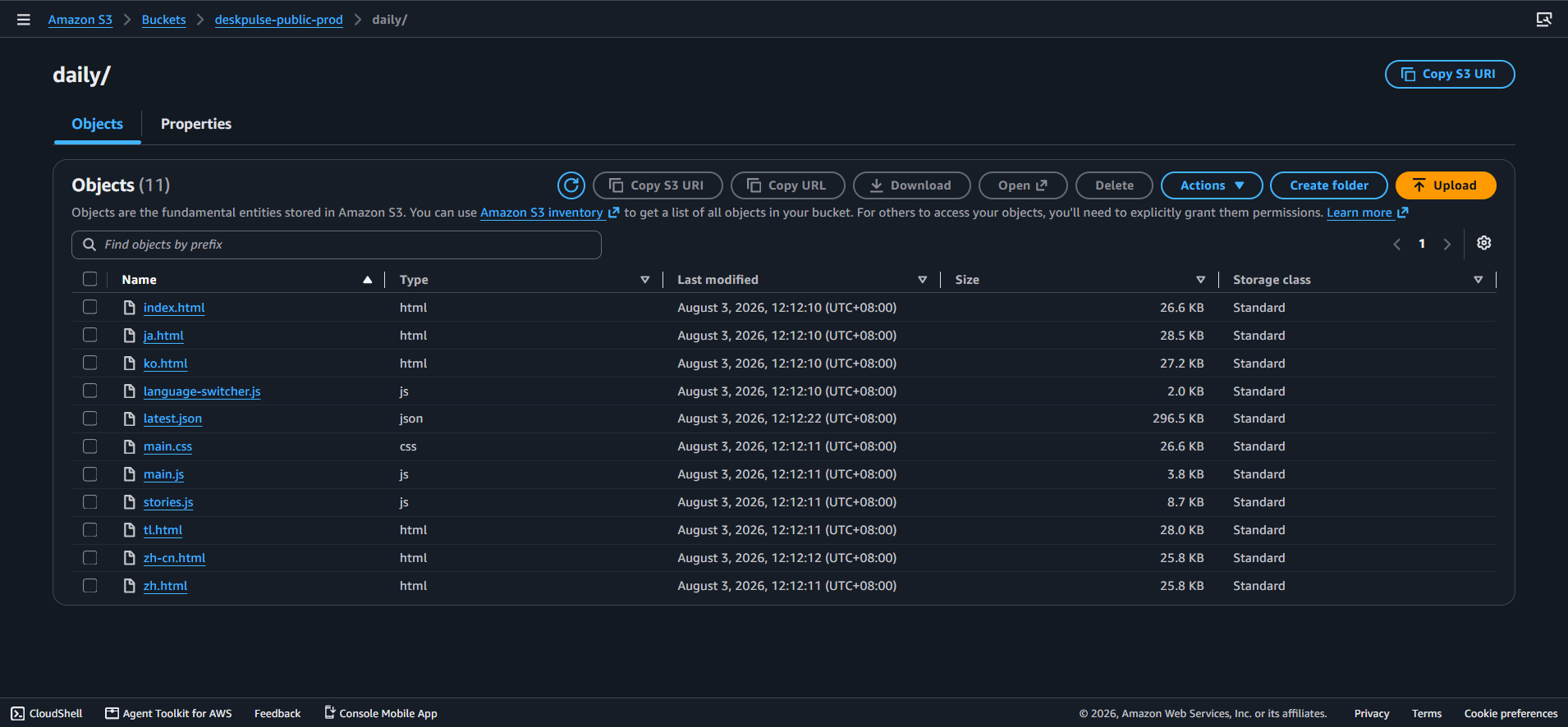
Task: Check the main.css row checkbox
Action: pyautogui.click(x=90, y=446)
